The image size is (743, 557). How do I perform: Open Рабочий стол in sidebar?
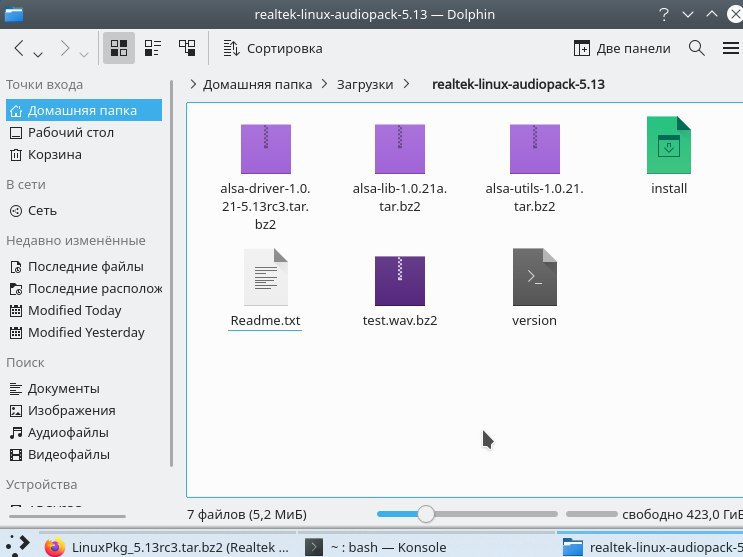click(84, 132)
